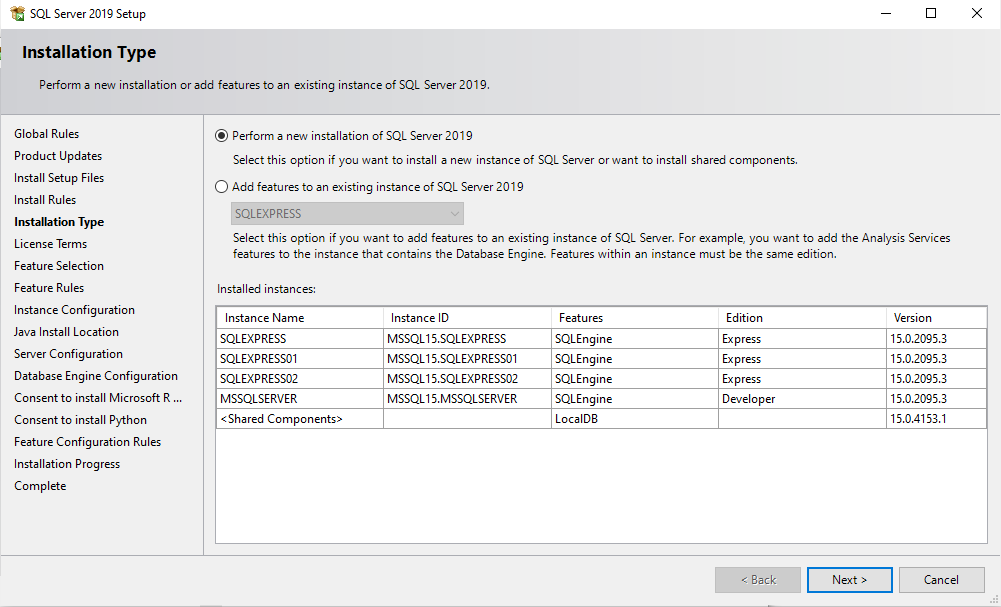This screenshot has width=1001, height=607.
Task: Open License Terms step in sidebar
Action: click(50, 244)
